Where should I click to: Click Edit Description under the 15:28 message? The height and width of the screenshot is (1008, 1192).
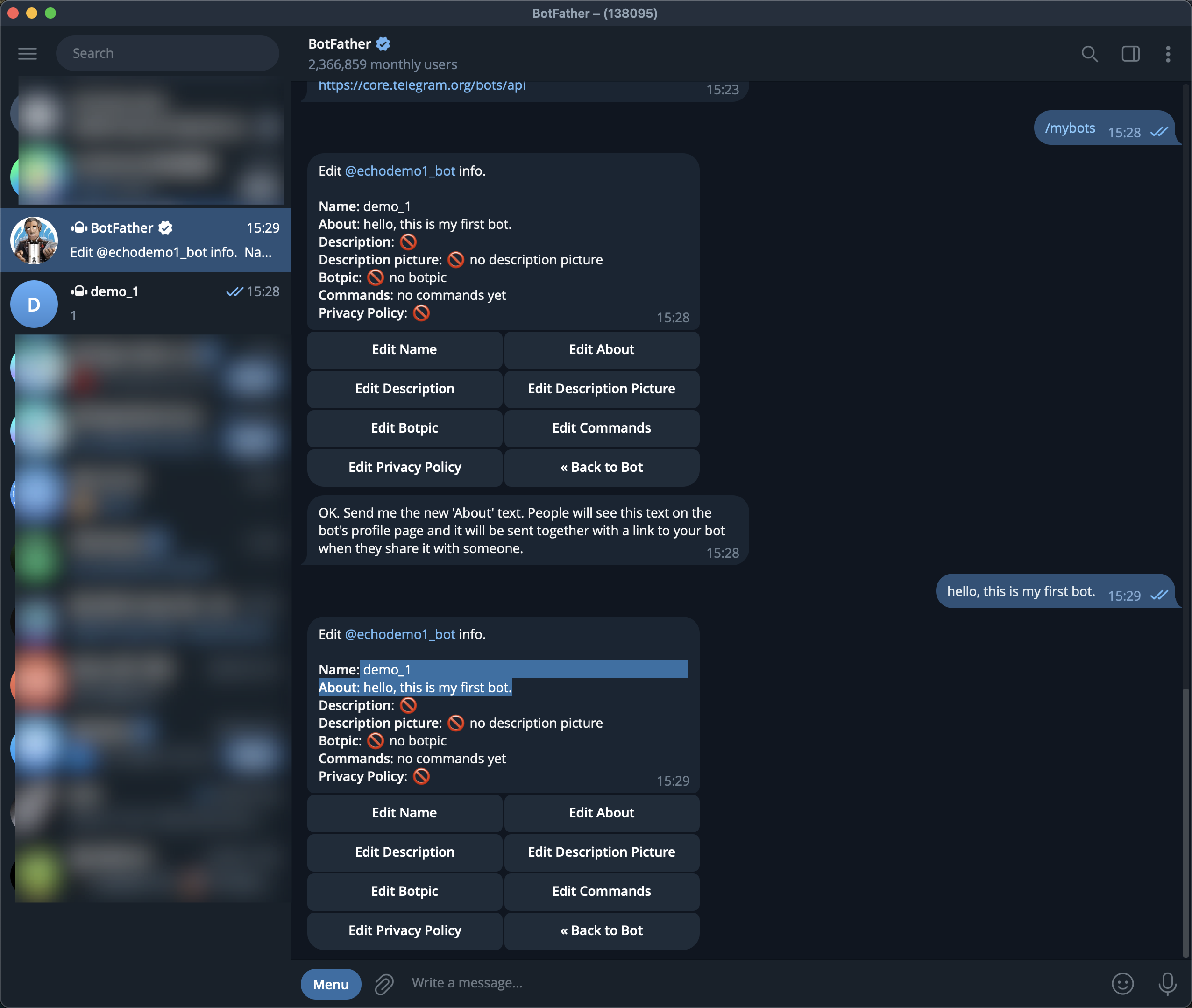click(x=404, y=389)
